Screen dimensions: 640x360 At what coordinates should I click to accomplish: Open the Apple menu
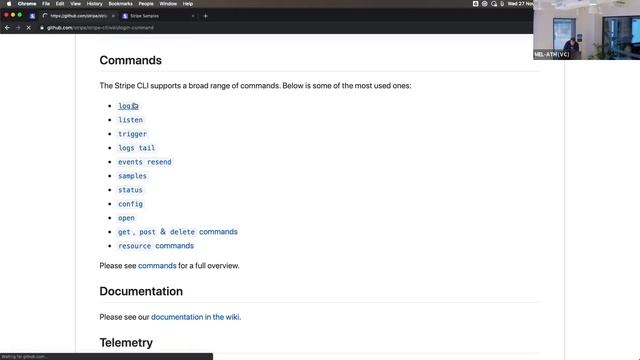(9, 4)
